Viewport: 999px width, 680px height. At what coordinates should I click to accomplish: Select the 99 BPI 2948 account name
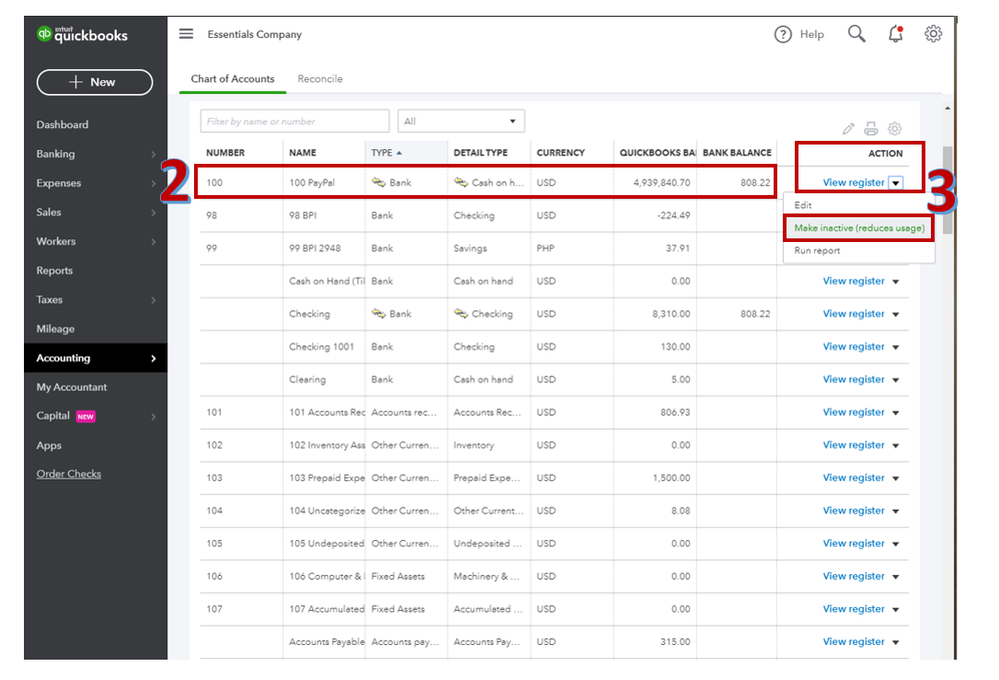pyautogui.click(x=315, y=249)
